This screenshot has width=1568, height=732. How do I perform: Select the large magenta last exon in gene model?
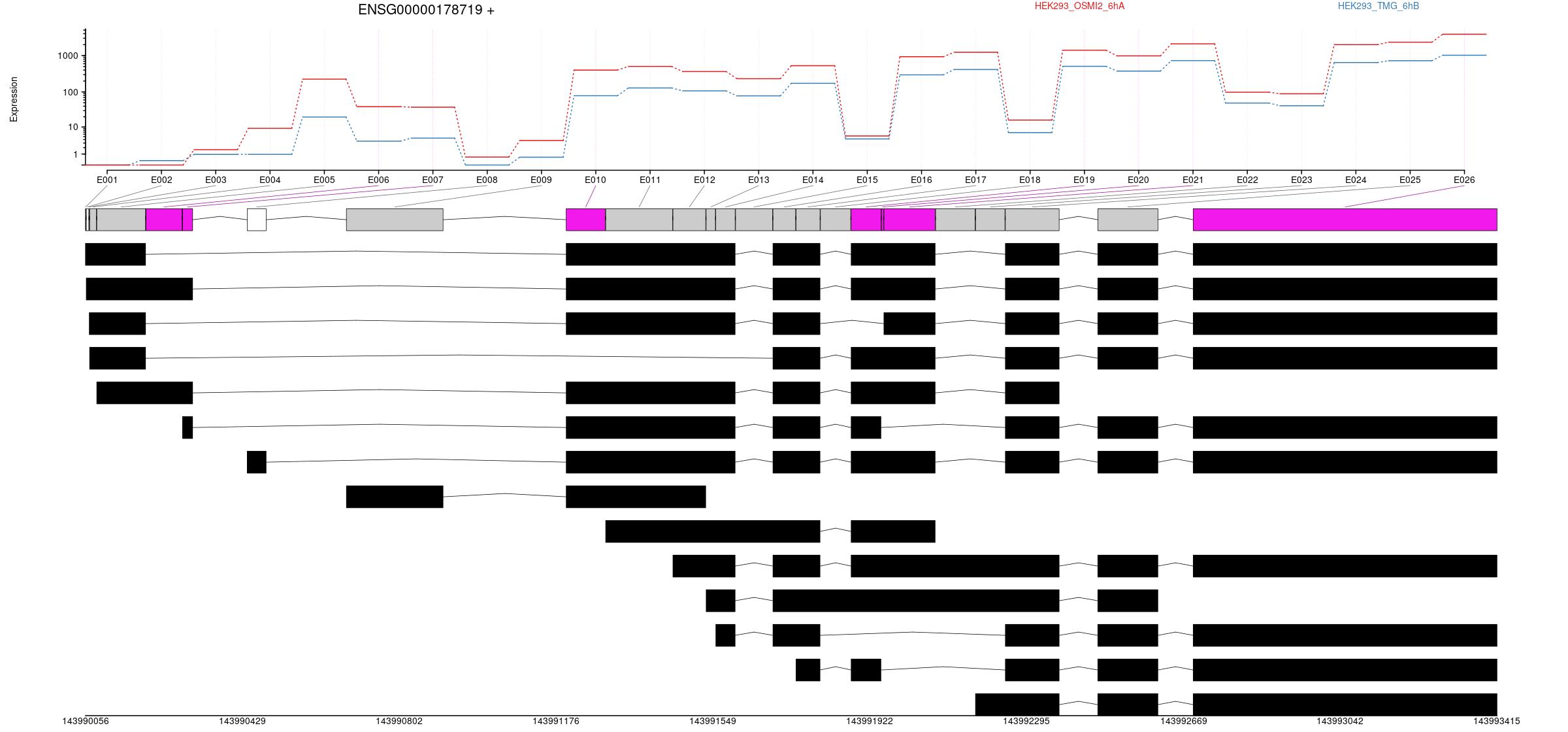coord(1345,220)
